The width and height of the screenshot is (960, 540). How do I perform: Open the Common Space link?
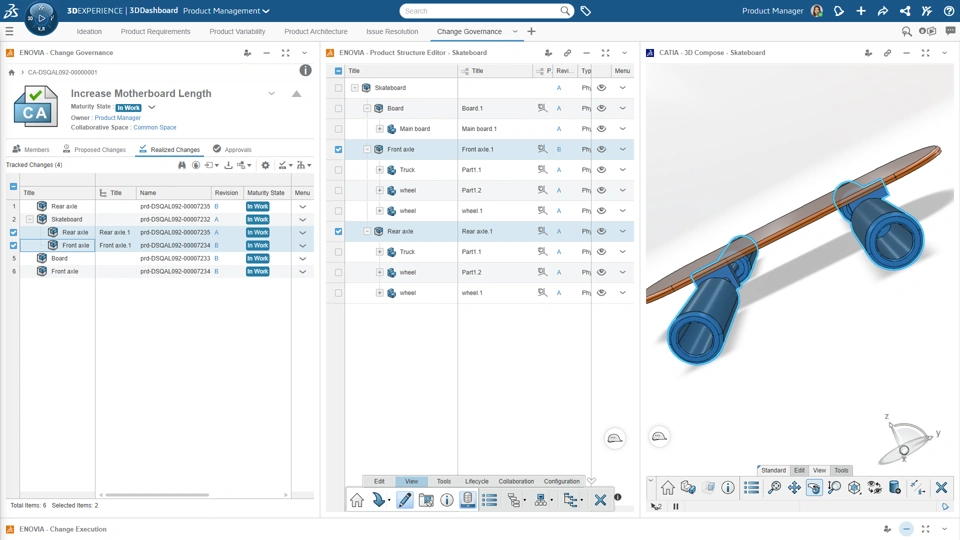(x=155, y=127)
